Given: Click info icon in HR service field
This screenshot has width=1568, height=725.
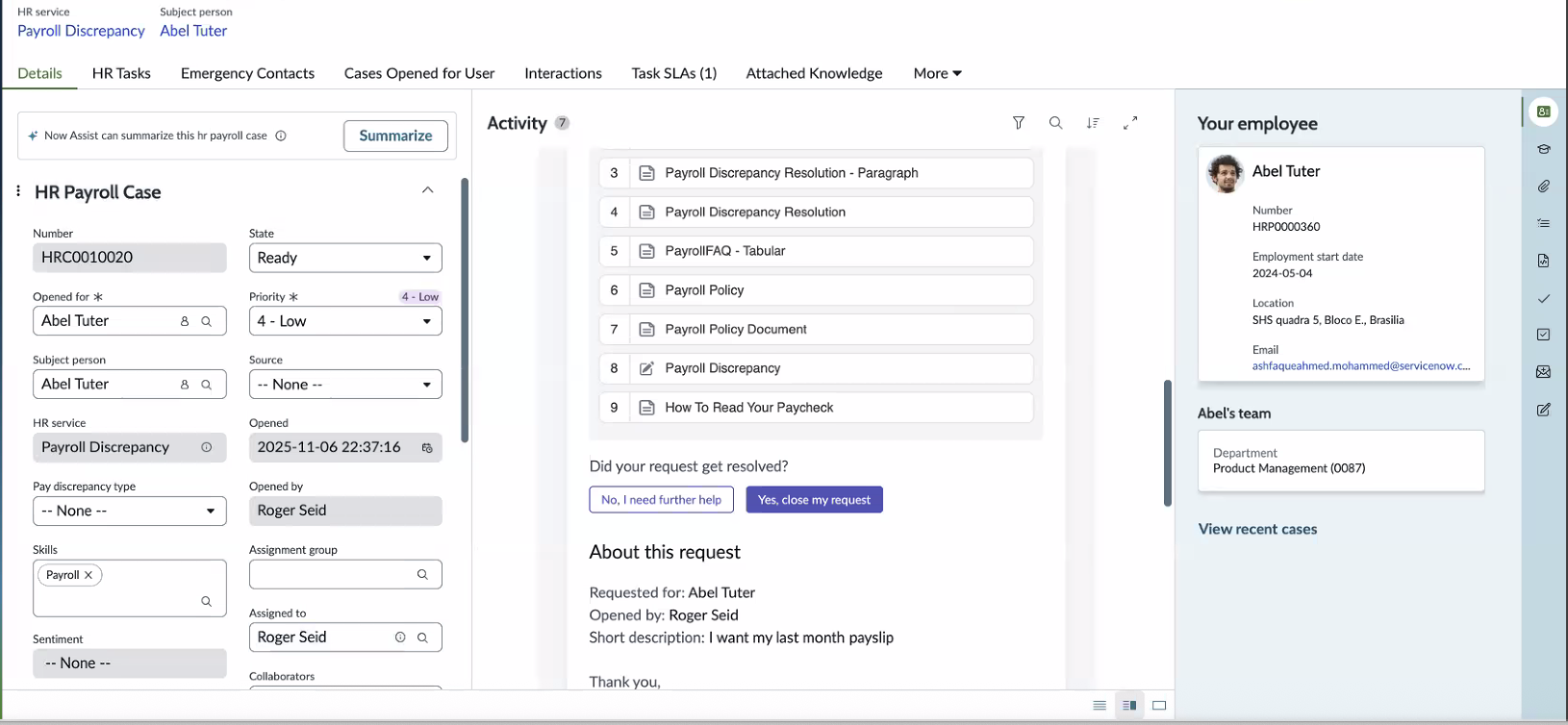Looking at the screenshot, I should 206,447.
